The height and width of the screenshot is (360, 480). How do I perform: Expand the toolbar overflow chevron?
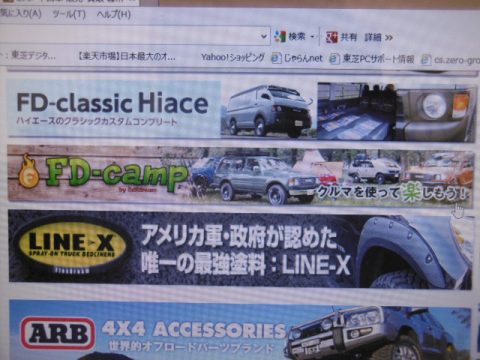[389, 38]
